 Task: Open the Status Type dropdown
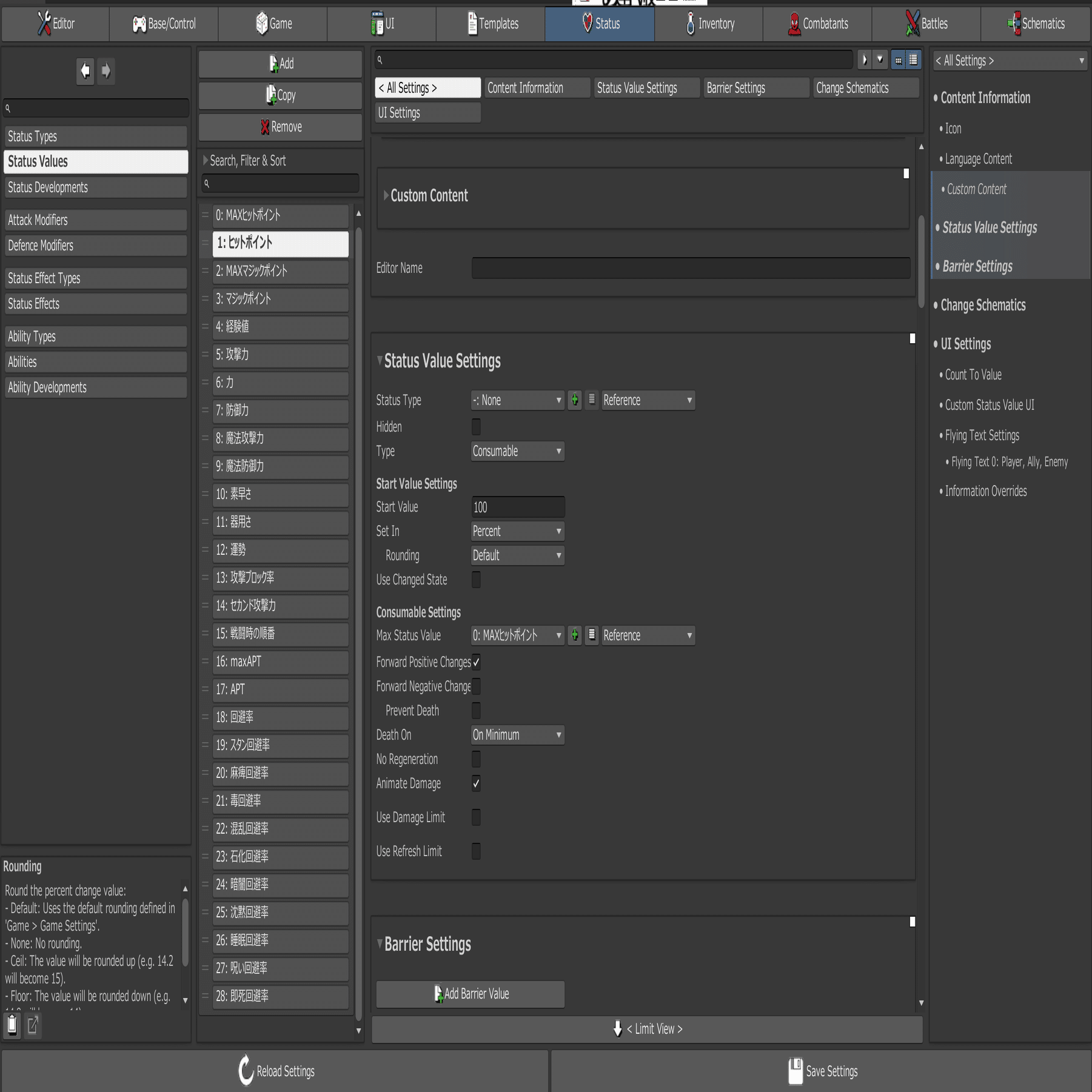518,400
